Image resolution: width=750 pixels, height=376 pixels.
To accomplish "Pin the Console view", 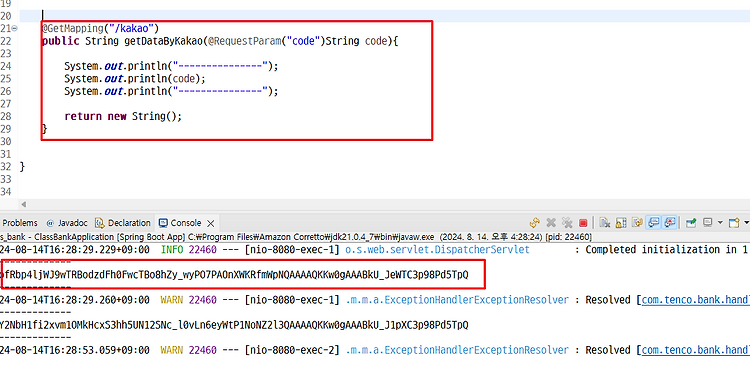I will [x=691, y=223].
